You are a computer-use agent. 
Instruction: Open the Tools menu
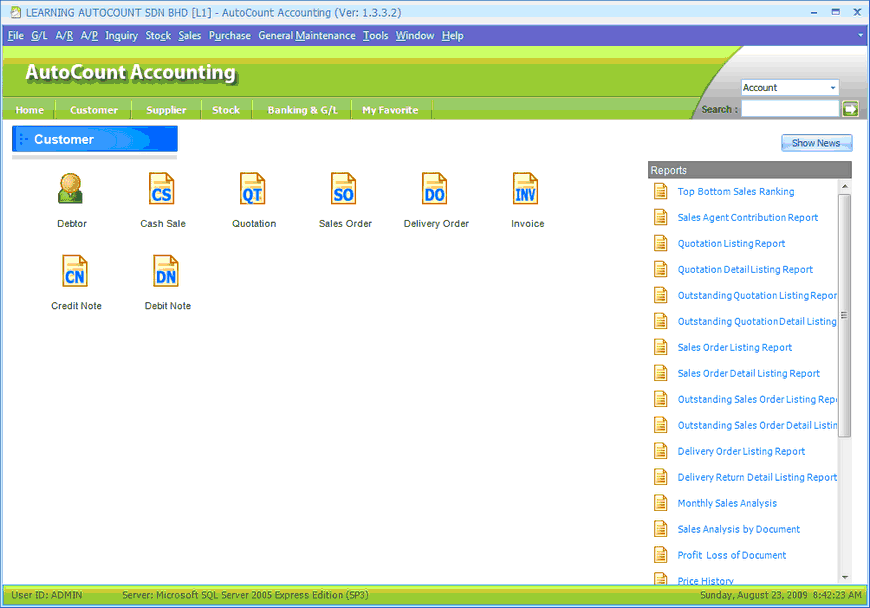[x=376, y=36]
